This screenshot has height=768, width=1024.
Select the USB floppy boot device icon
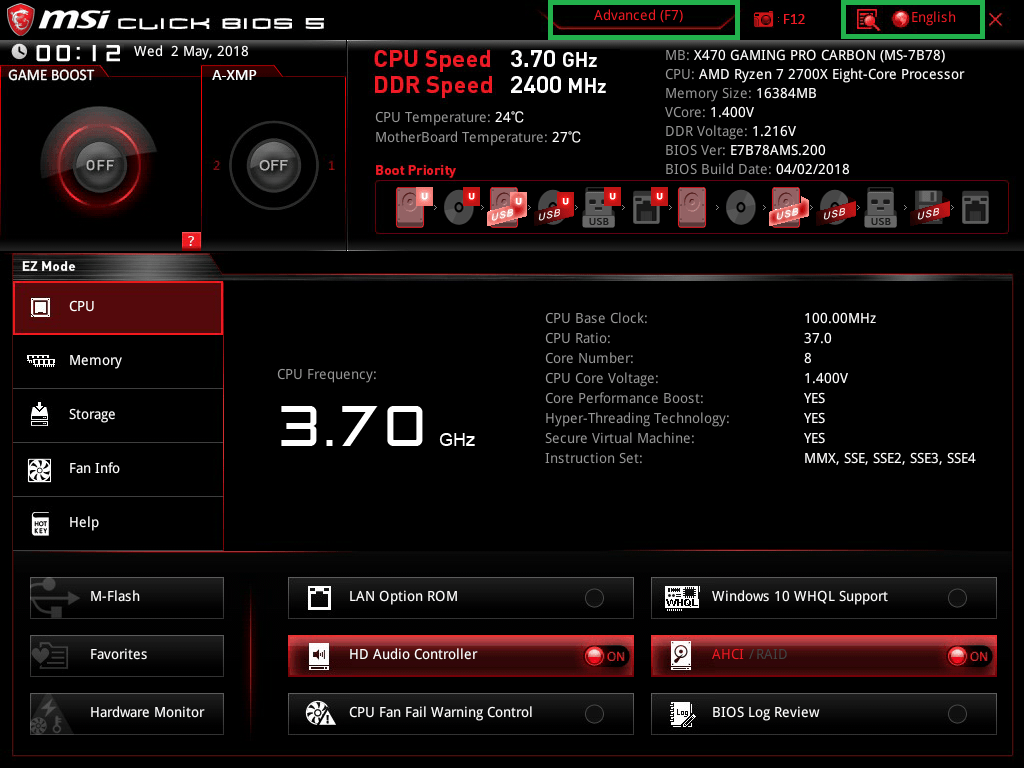pyautogui.click(x=929, y=207)
